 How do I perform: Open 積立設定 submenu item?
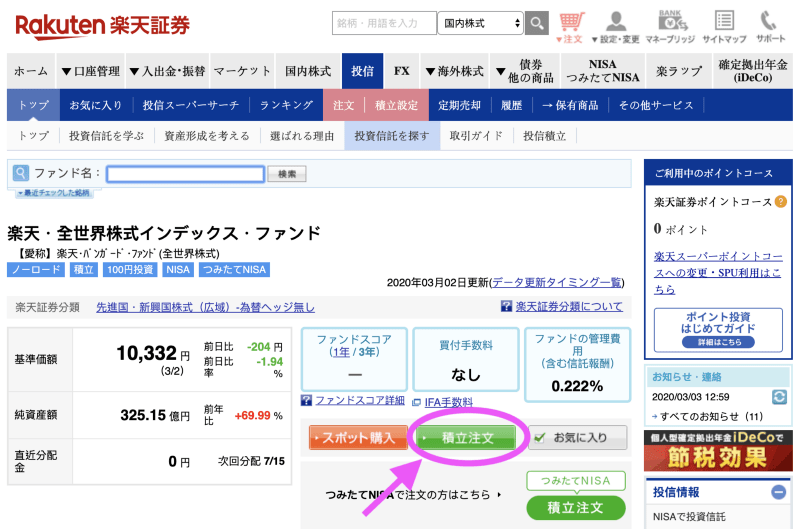[396, 105]
